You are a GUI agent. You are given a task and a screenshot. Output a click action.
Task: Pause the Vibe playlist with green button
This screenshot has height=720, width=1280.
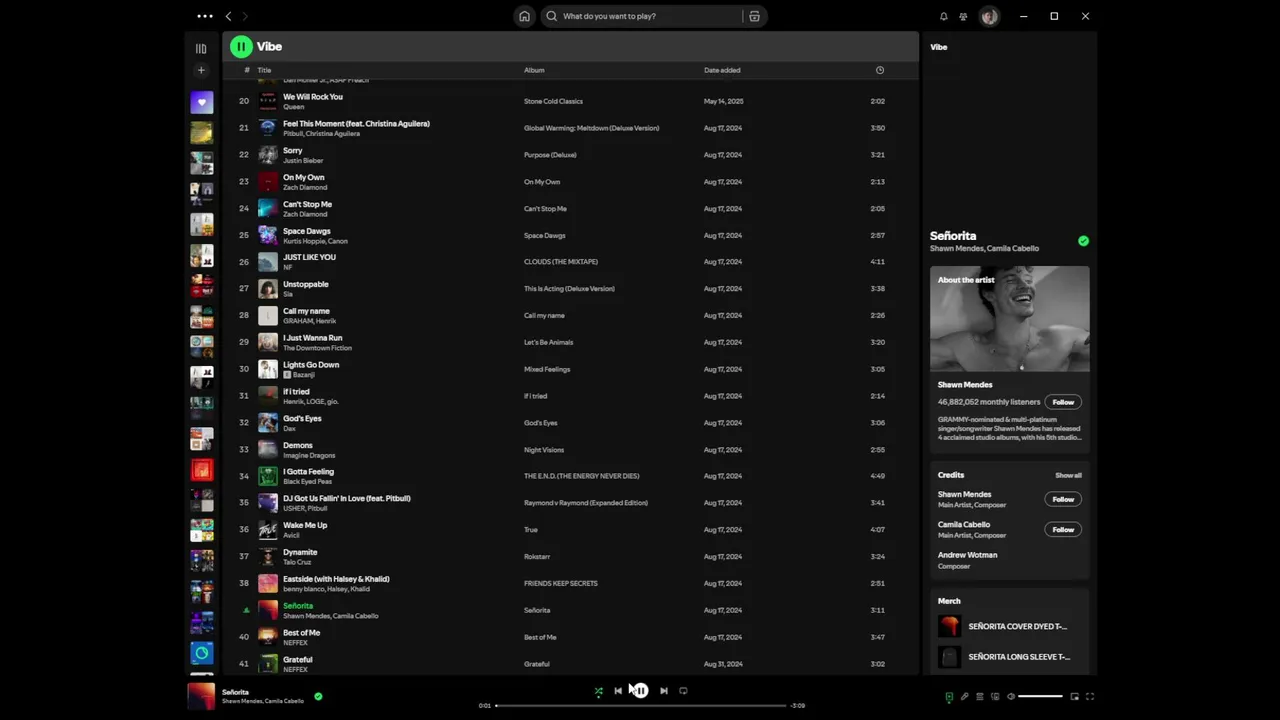241,46
